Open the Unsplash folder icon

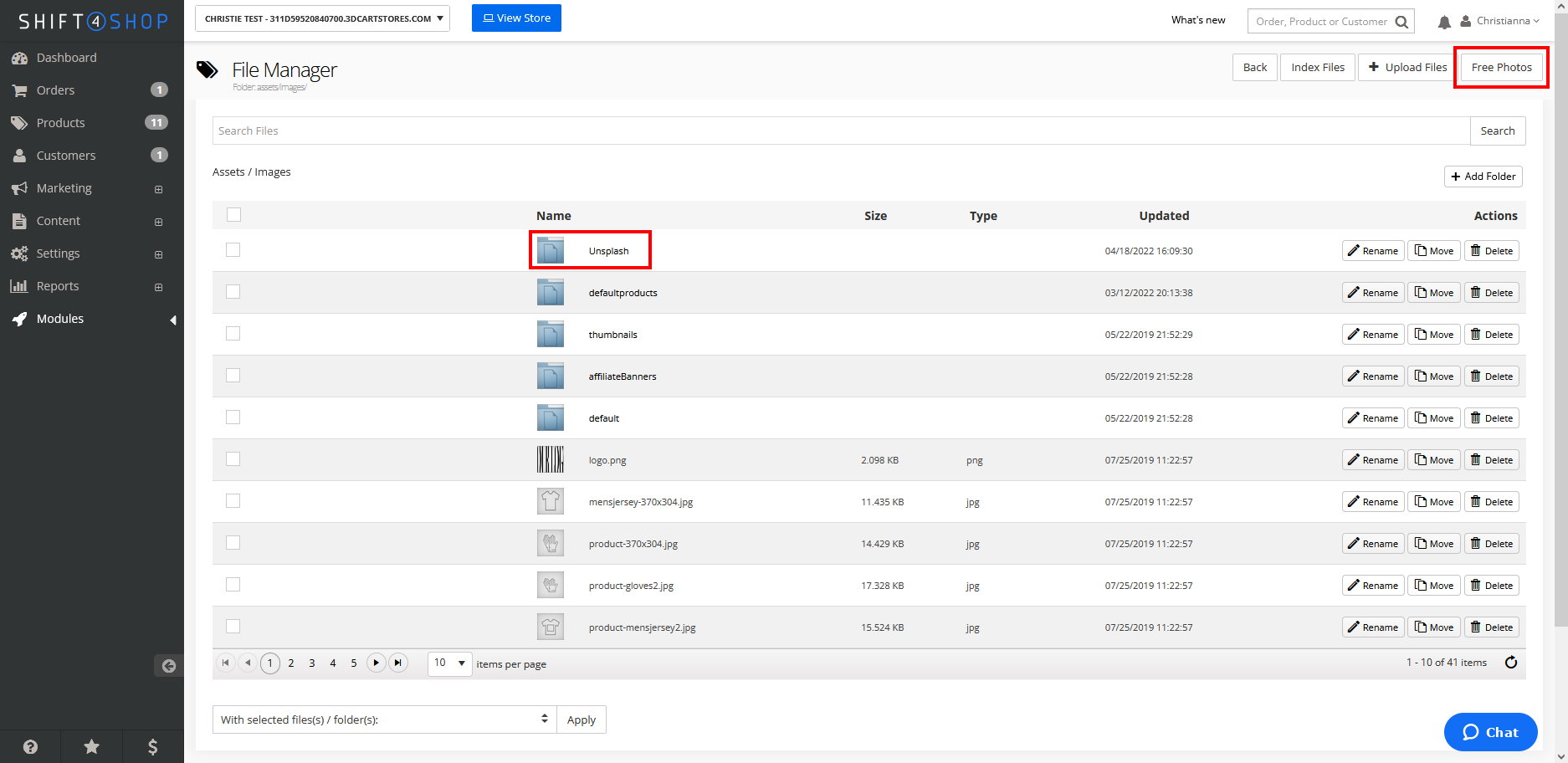coord(550,250)
